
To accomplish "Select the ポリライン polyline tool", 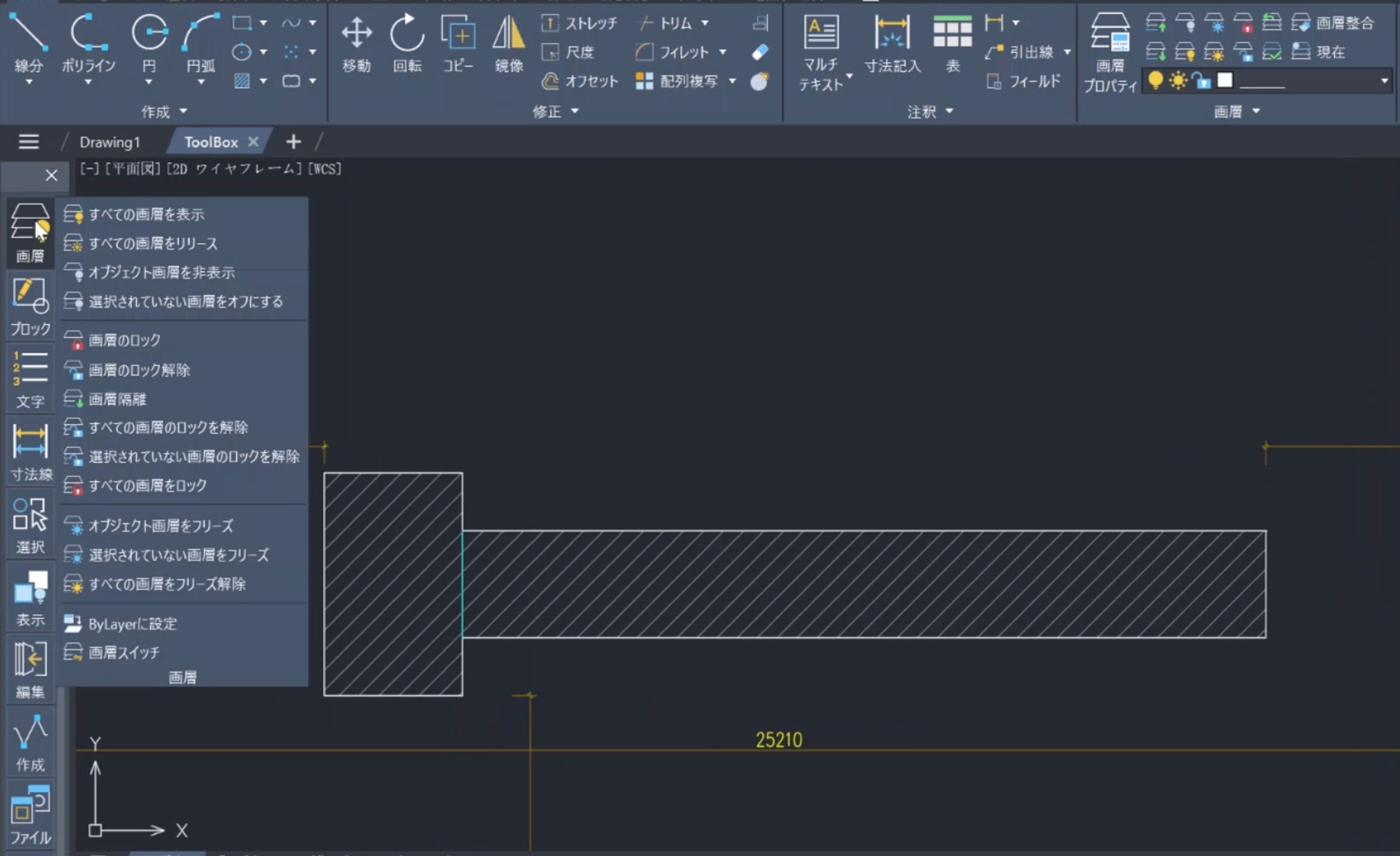I will pos(88,42).
